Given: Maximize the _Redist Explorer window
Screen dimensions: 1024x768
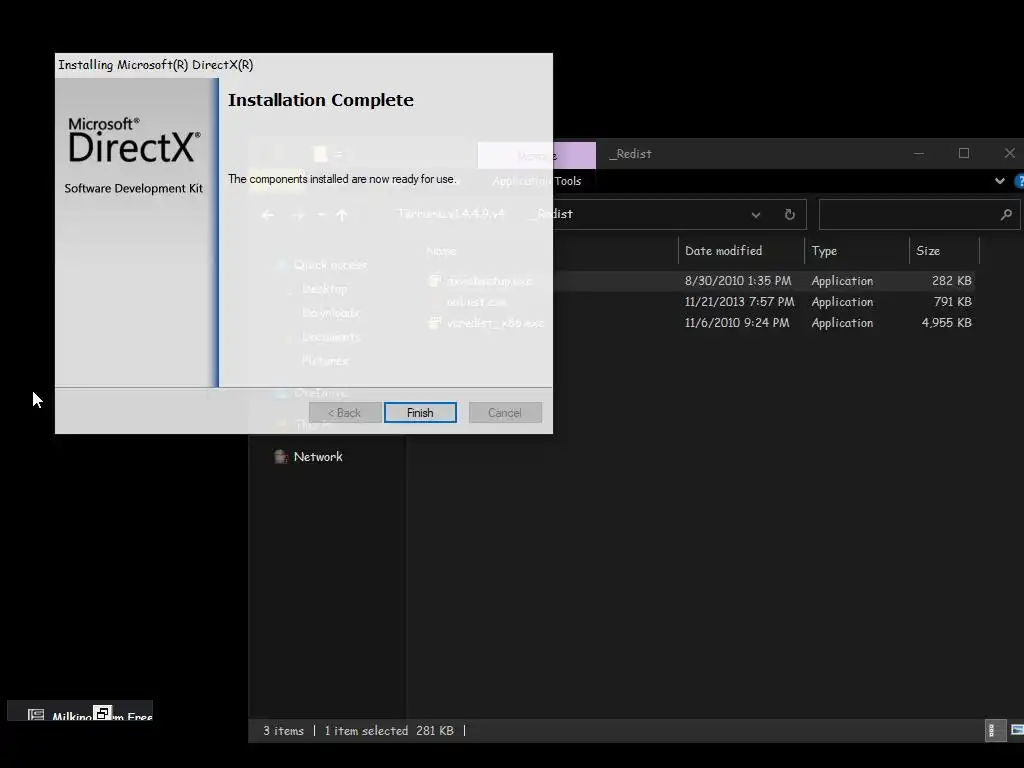Looking at the screenshot, I should click(964, 153).
